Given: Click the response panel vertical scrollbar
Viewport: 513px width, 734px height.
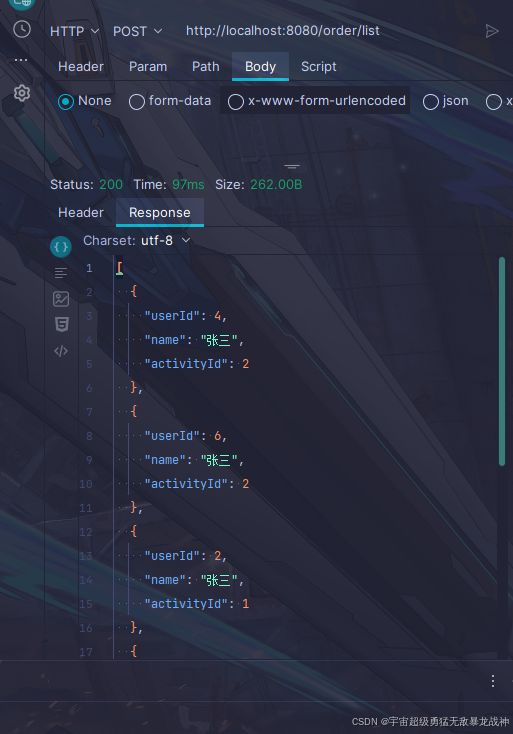Looking at the screenshot, I should [x=502, y=360].
